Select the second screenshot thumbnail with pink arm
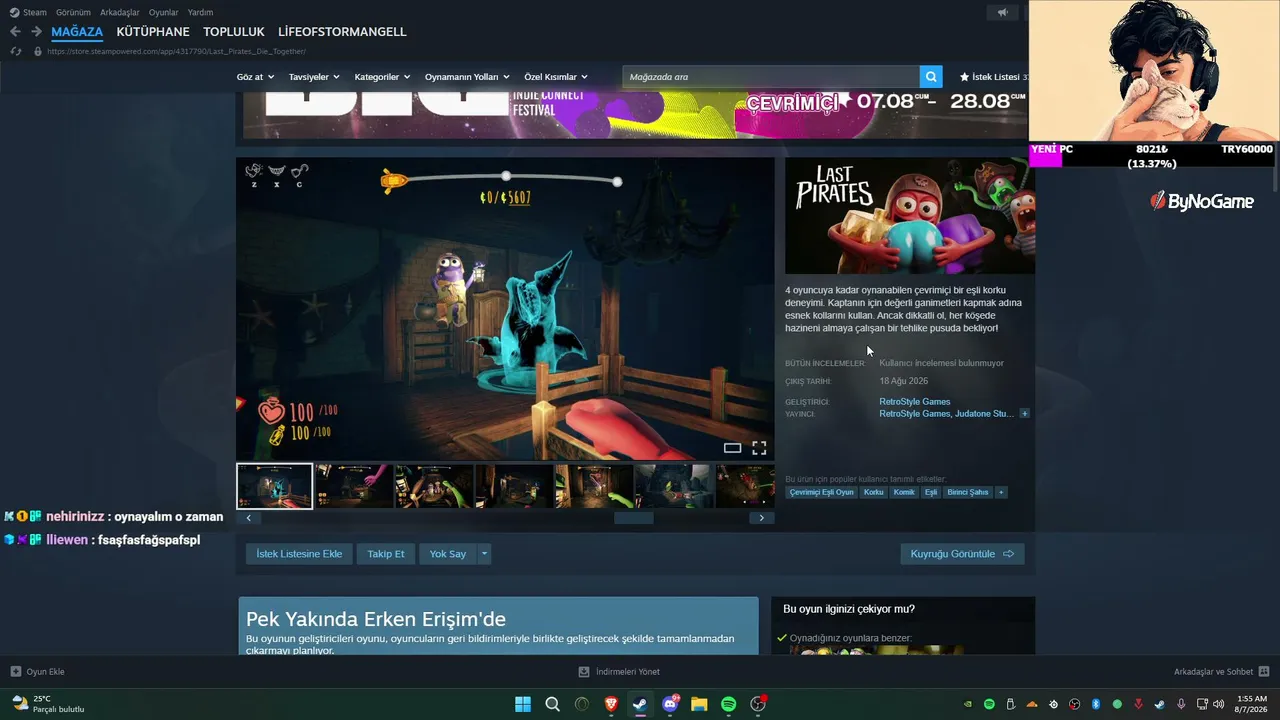Screen dimensions: 1280x720 pyautogui.click(x=354, y=486)
